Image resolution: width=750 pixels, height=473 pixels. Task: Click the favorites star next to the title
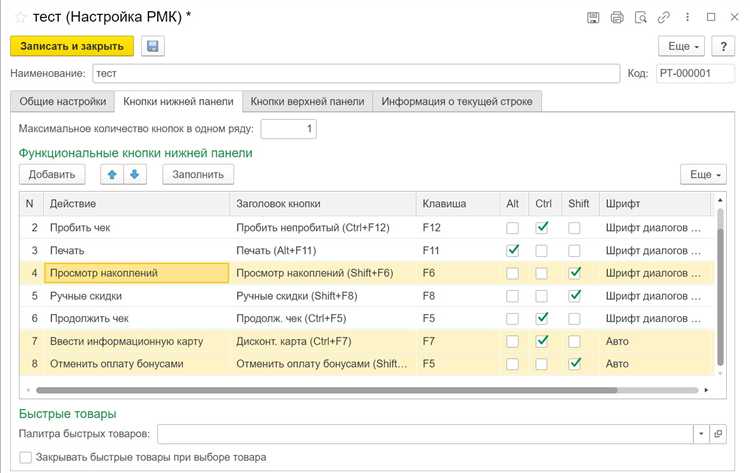(20, 17)
